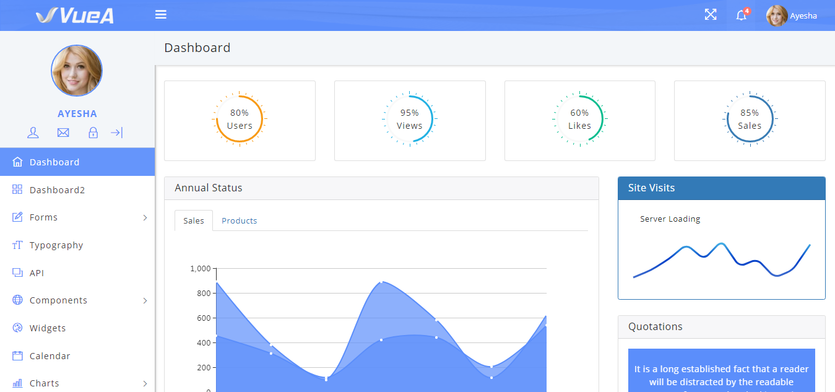This screenshot has height=392, width=835.
Task: Click the 80% Users progress circle
Action: pos(239,119)
